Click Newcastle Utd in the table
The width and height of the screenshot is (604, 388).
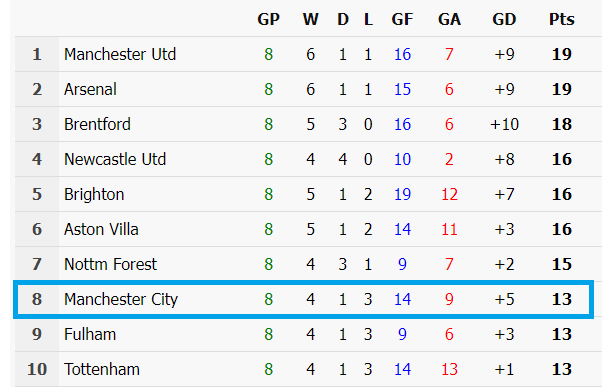(x=115, y=160)
